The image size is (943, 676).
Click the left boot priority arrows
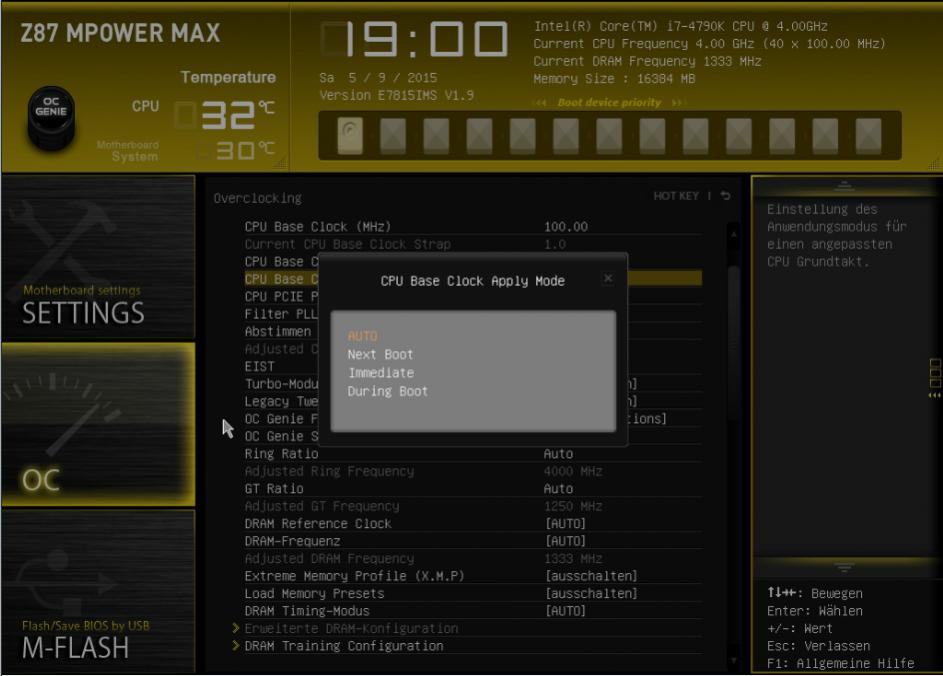[540, 103]
